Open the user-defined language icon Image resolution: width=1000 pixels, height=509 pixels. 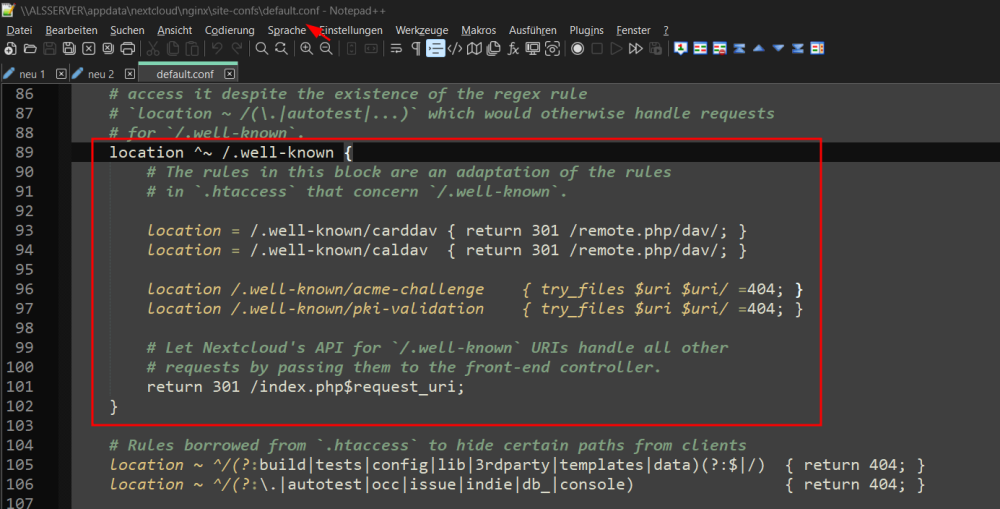point(455,48)
